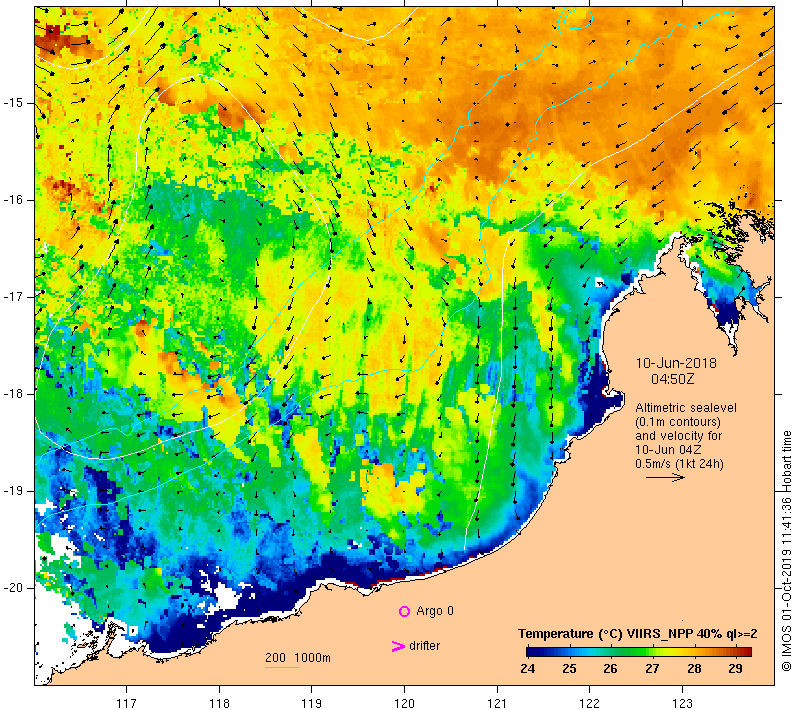Click the longitude axis label 117
Image resolution: width=800 pixels, height=710 pixels.
tap(126, 703)
